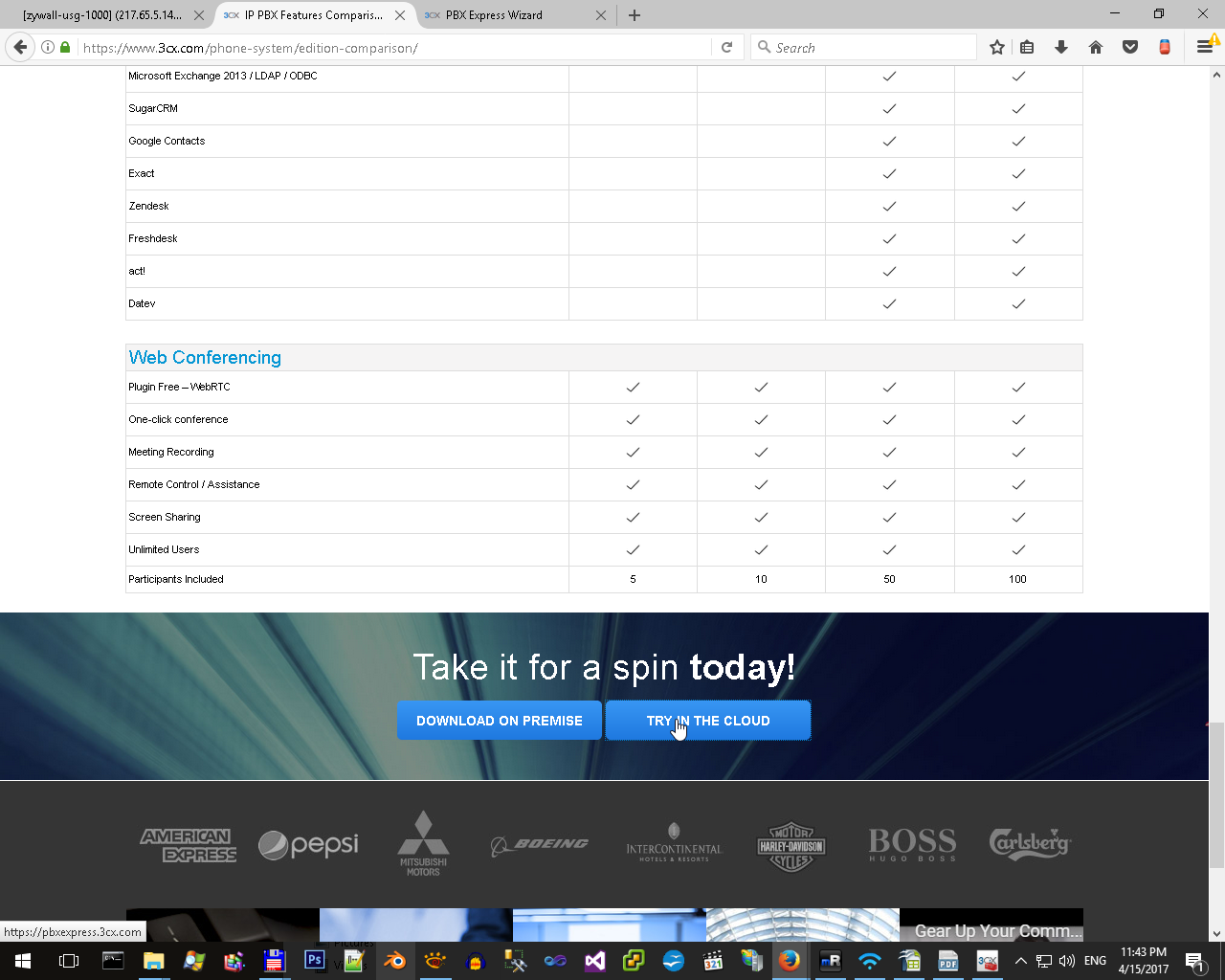The image size is (1225, 980).
Task: Open Task View from the taskbar
Action: coord(68,961)
